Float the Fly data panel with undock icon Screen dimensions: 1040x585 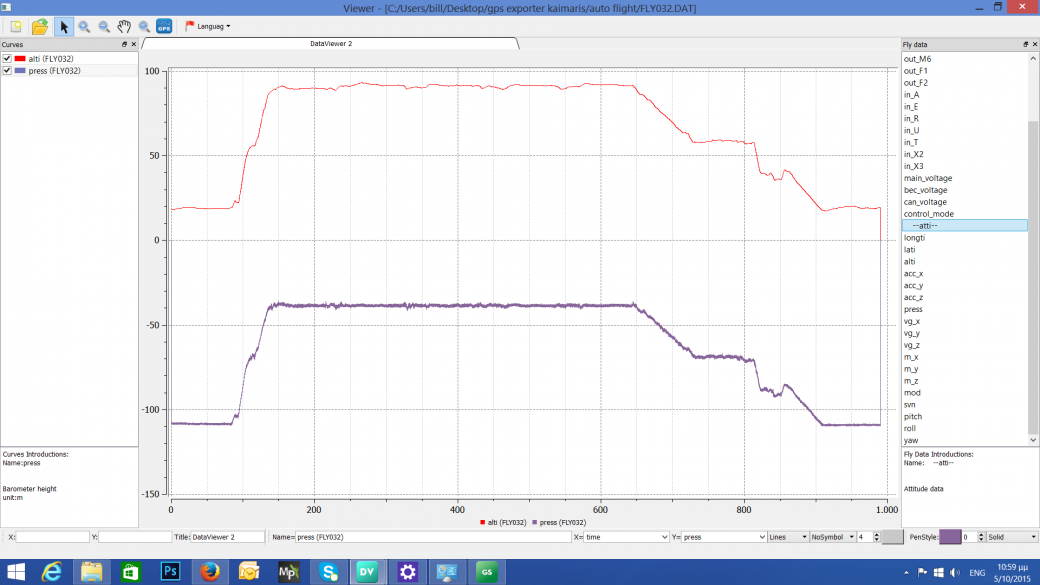coord(1025,45)
